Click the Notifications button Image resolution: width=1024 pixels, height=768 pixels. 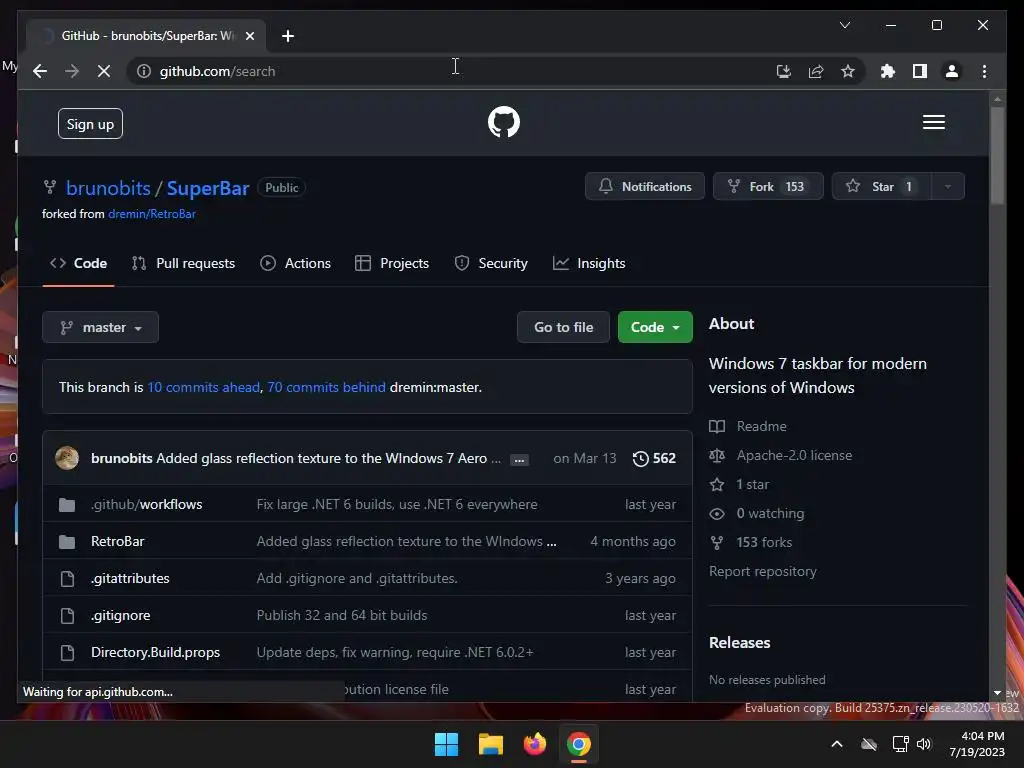645,187
